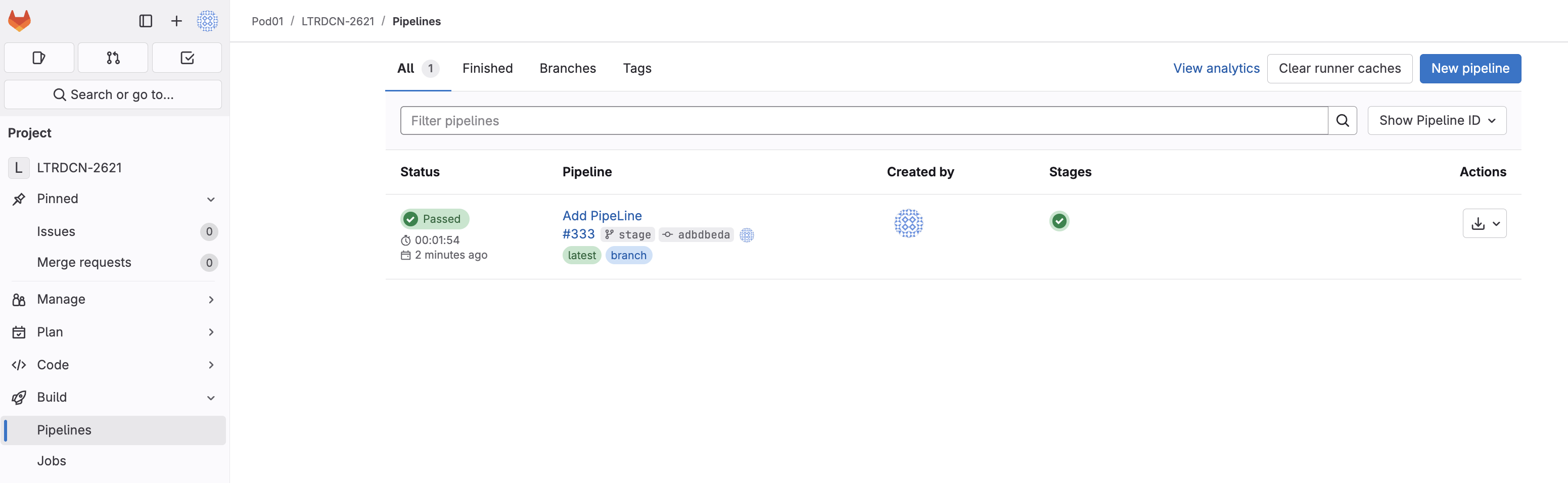Switch to the Branches tab
The image size is (1568, 483).
coord(567,68)
